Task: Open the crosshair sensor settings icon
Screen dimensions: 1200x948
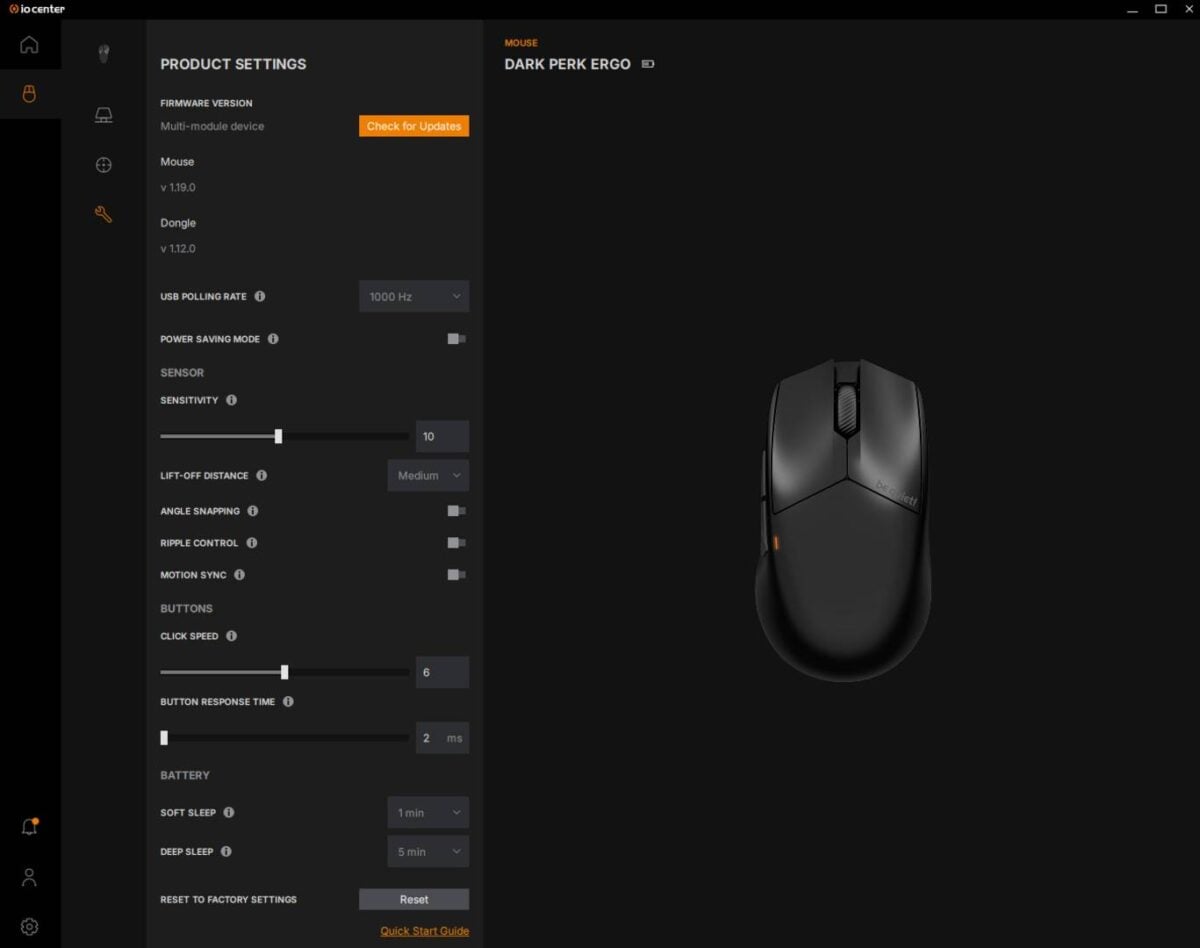Action: click(x=104, y=165)
